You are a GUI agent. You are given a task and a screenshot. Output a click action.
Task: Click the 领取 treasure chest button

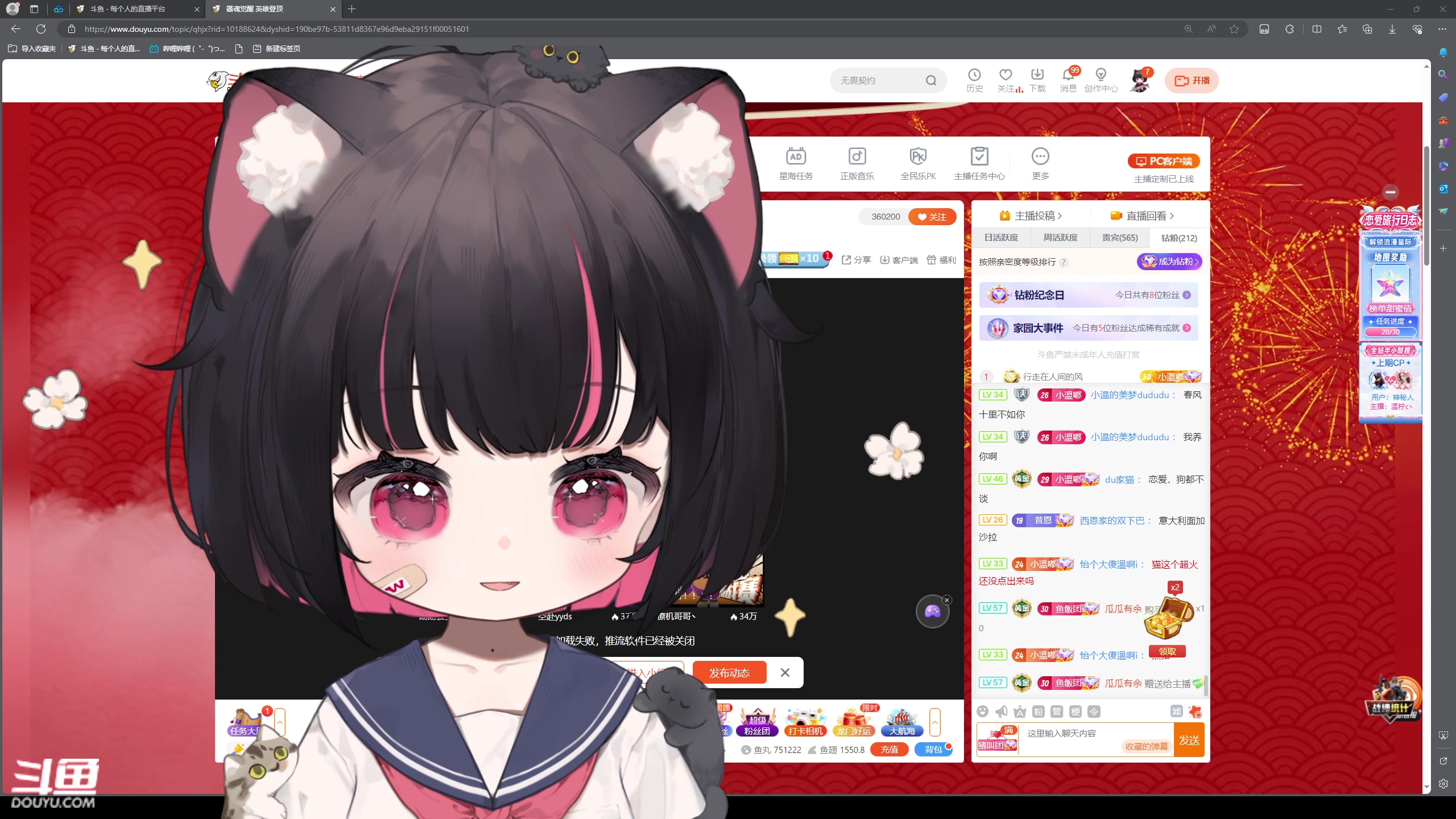click(x=1167, y=651)
